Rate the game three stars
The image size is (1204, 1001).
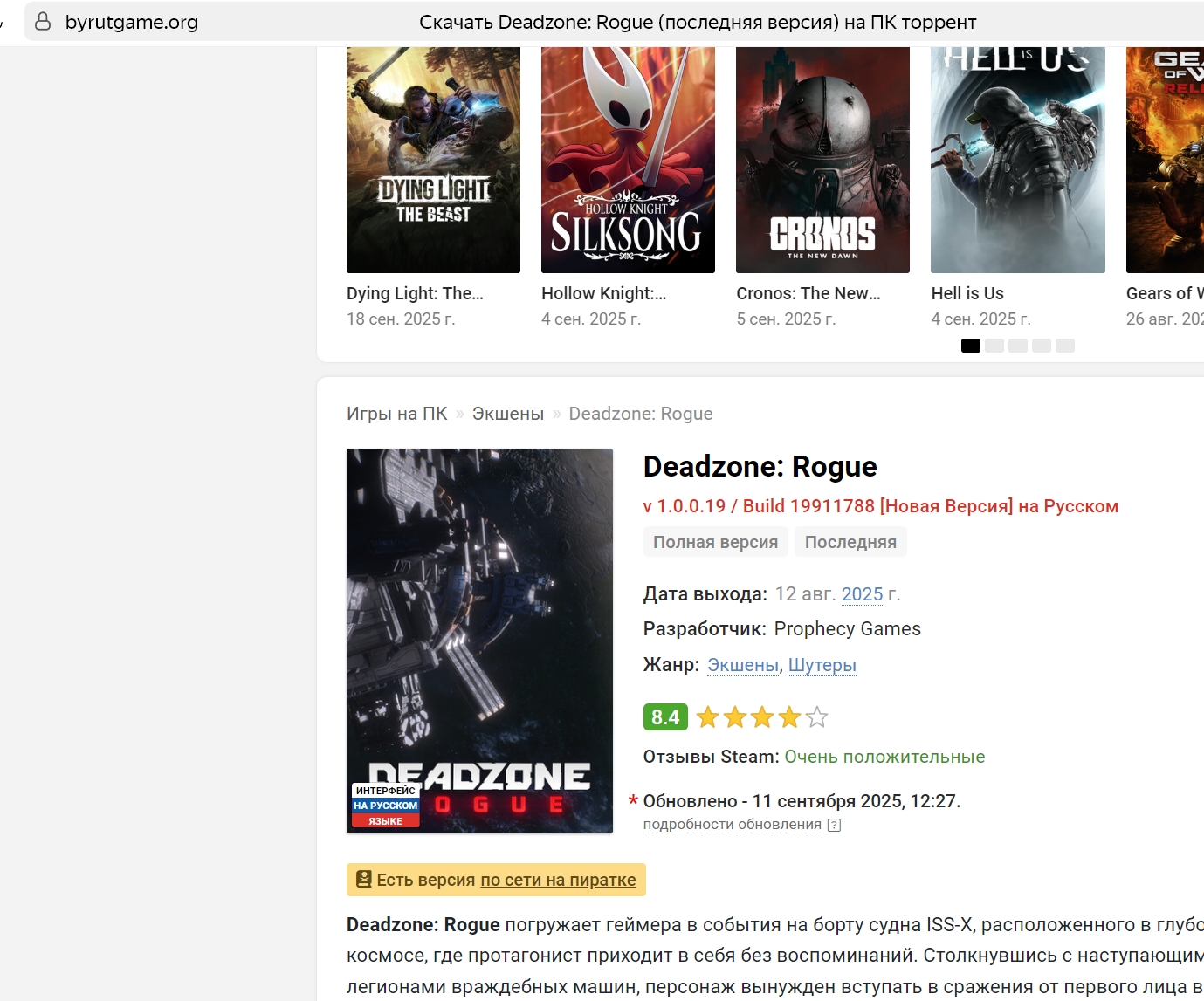[x=762, y=717]
